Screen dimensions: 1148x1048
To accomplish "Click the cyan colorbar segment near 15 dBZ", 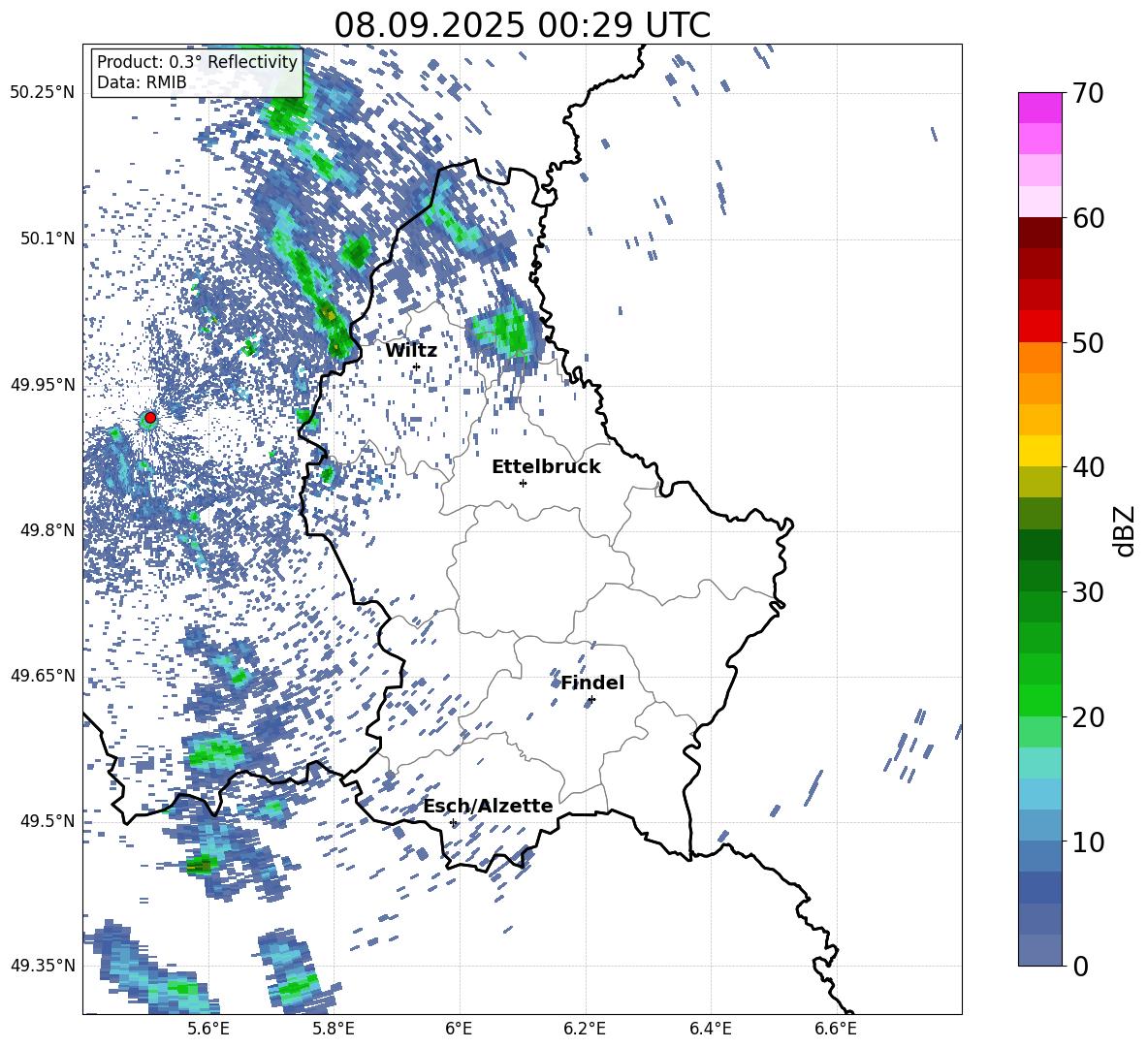I will pos(1039,763).
